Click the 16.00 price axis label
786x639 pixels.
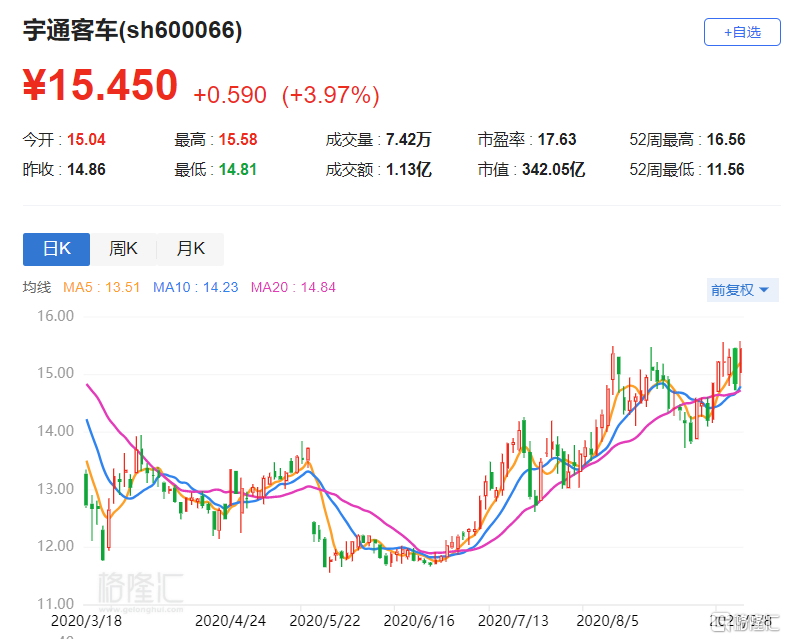pyautogui.click(x=55, y=316)
